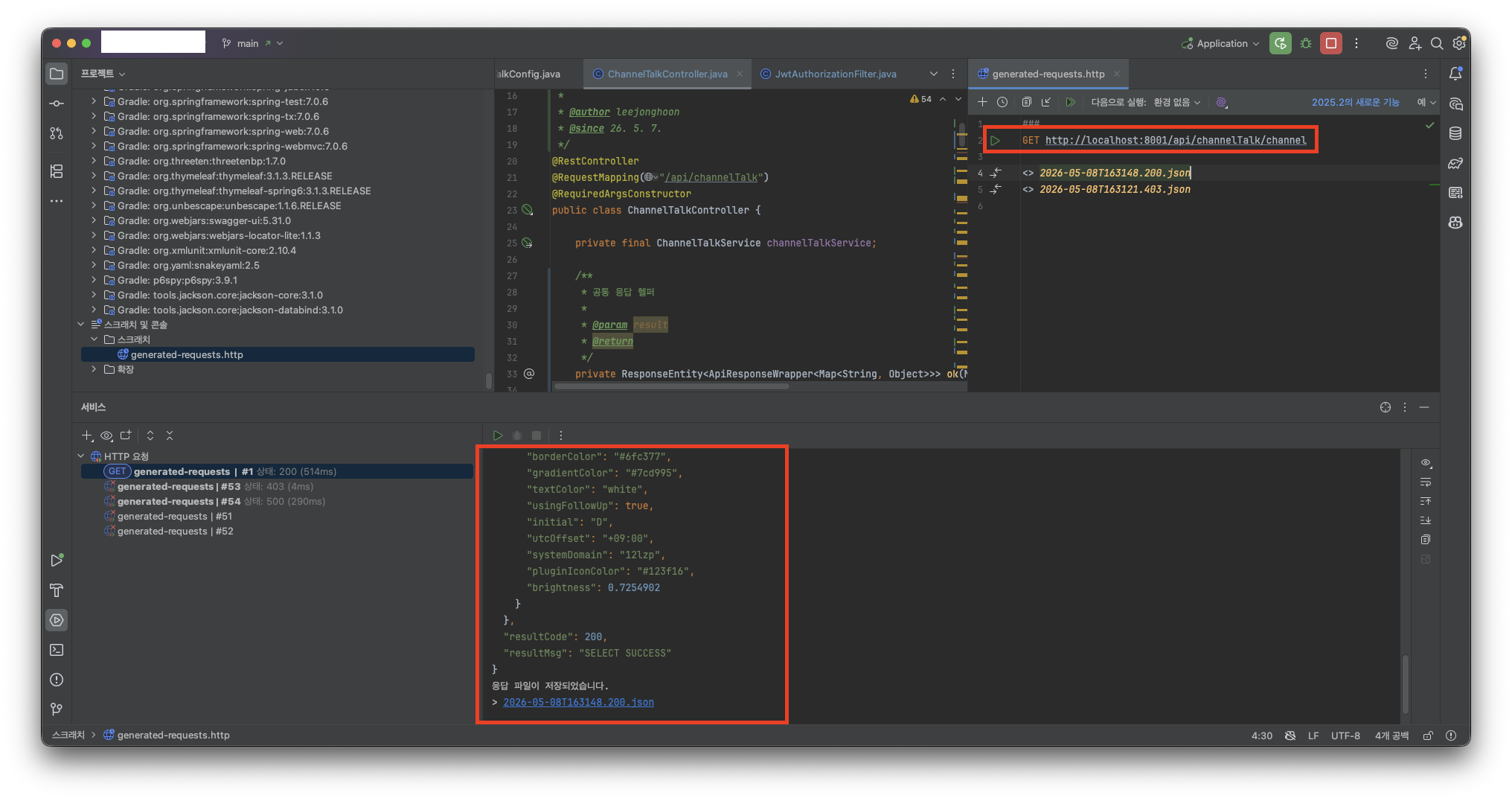Change the LF line separator
Viewport: 1512px width, 801px height.
coord(1313,735)
